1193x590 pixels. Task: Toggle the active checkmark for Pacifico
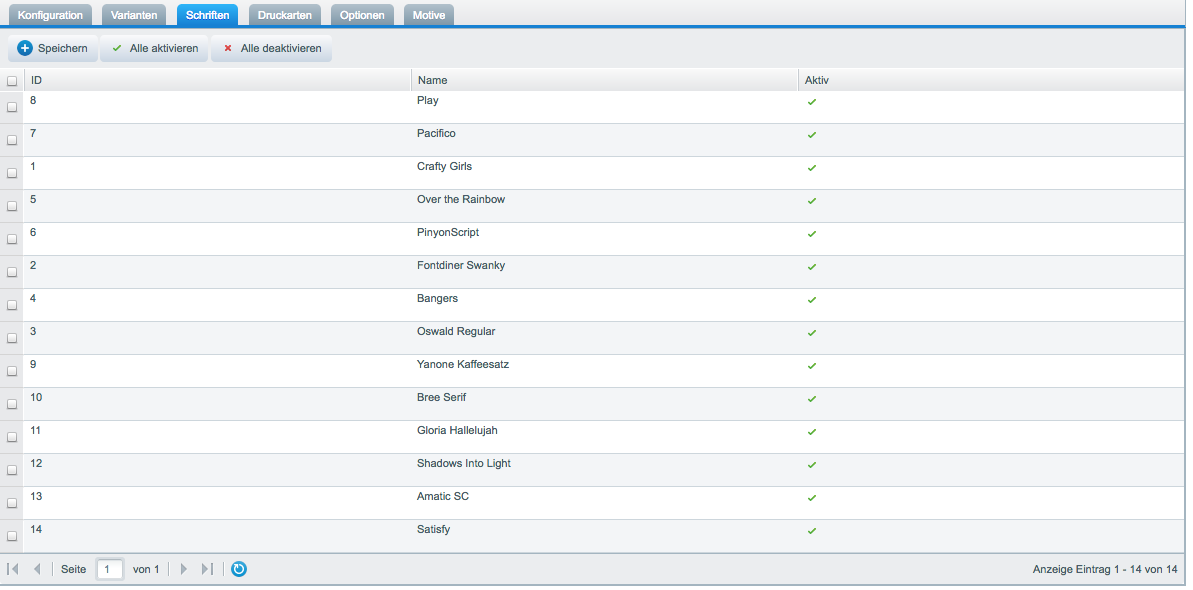(x=812, y=135)
